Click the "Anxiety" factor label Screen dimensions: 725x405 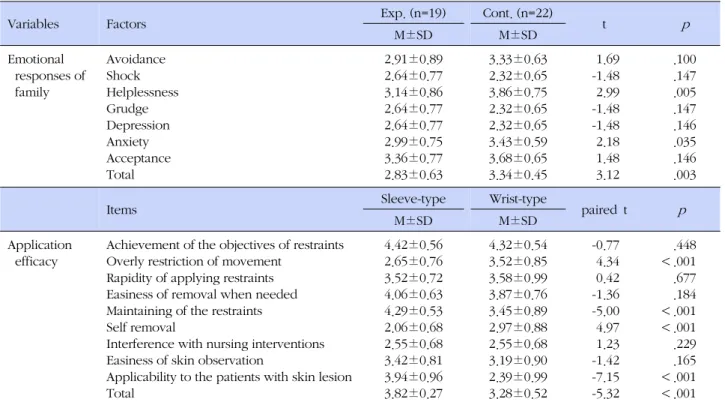(x=128, y=142)
